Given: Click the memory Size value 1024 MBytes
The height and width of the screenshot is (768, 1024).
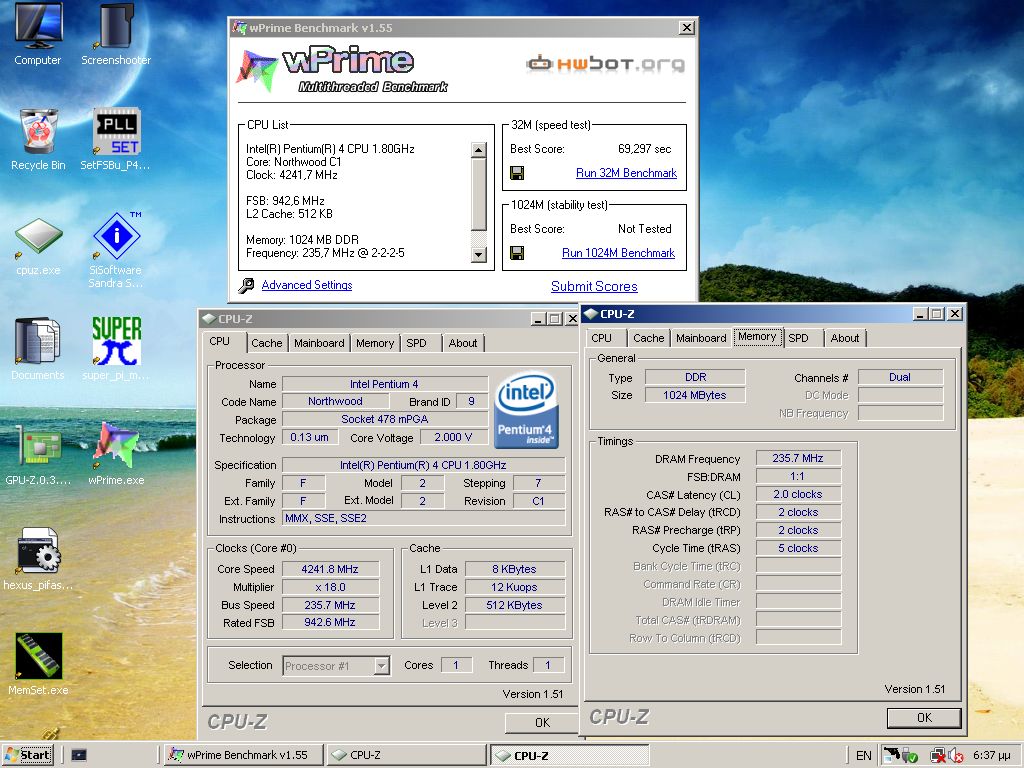Looking at the screenshot, I should pos(695,395).
